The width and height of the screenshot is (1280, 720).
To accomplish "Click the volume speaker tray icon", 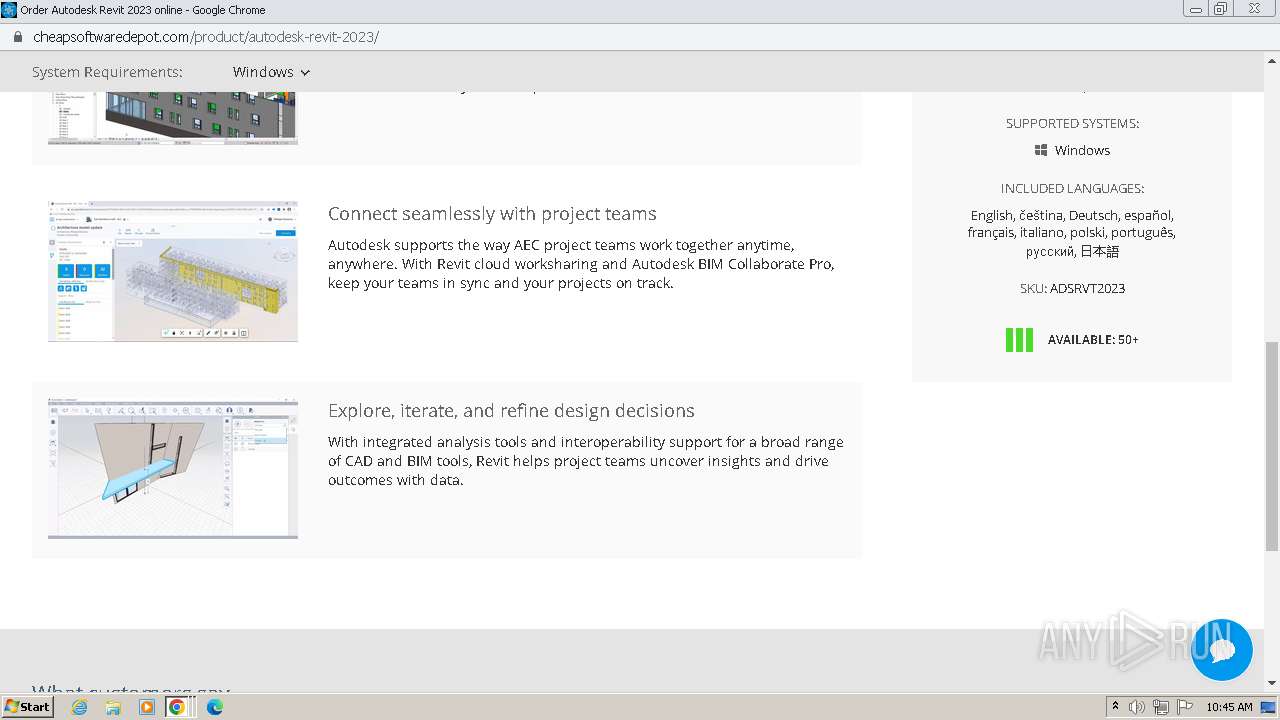I will 1136,707.
